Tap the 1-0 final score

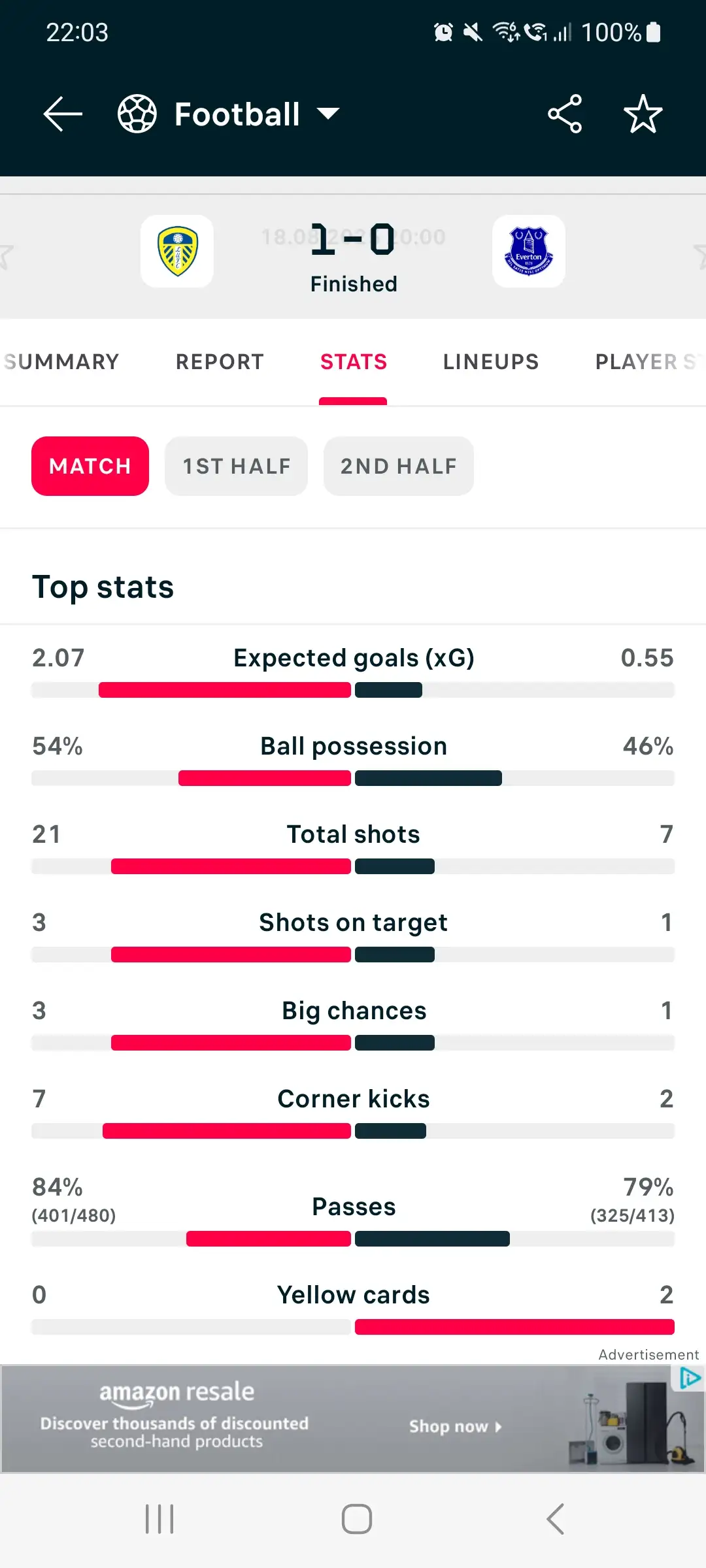pos(353,240)
